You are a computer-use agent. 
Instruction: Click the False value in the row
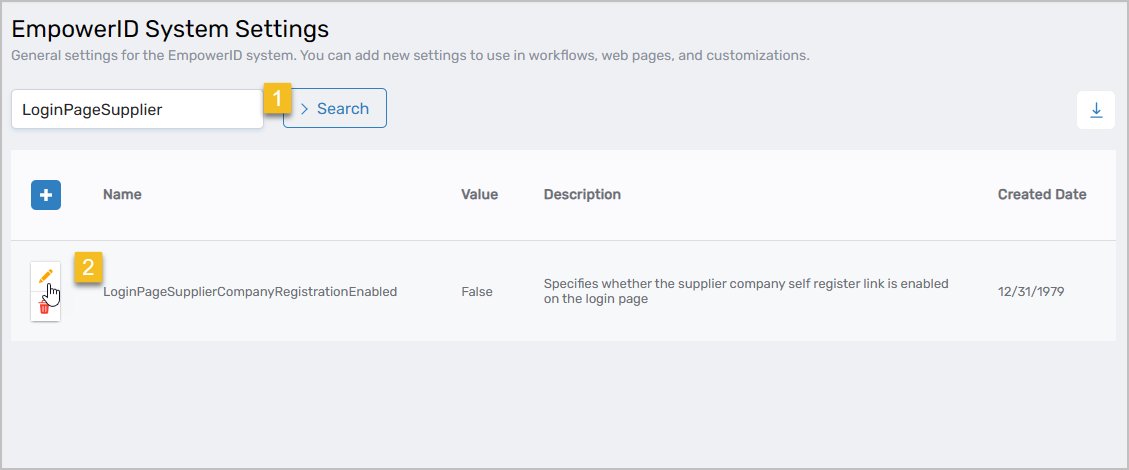click(x=477, y=292)
